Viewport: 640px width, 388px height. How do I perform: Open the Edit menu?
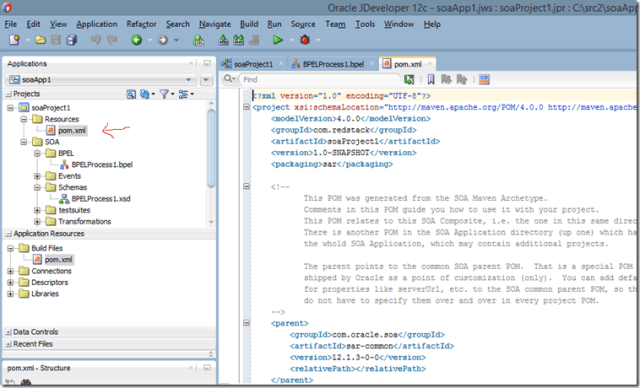coord(33,24)
